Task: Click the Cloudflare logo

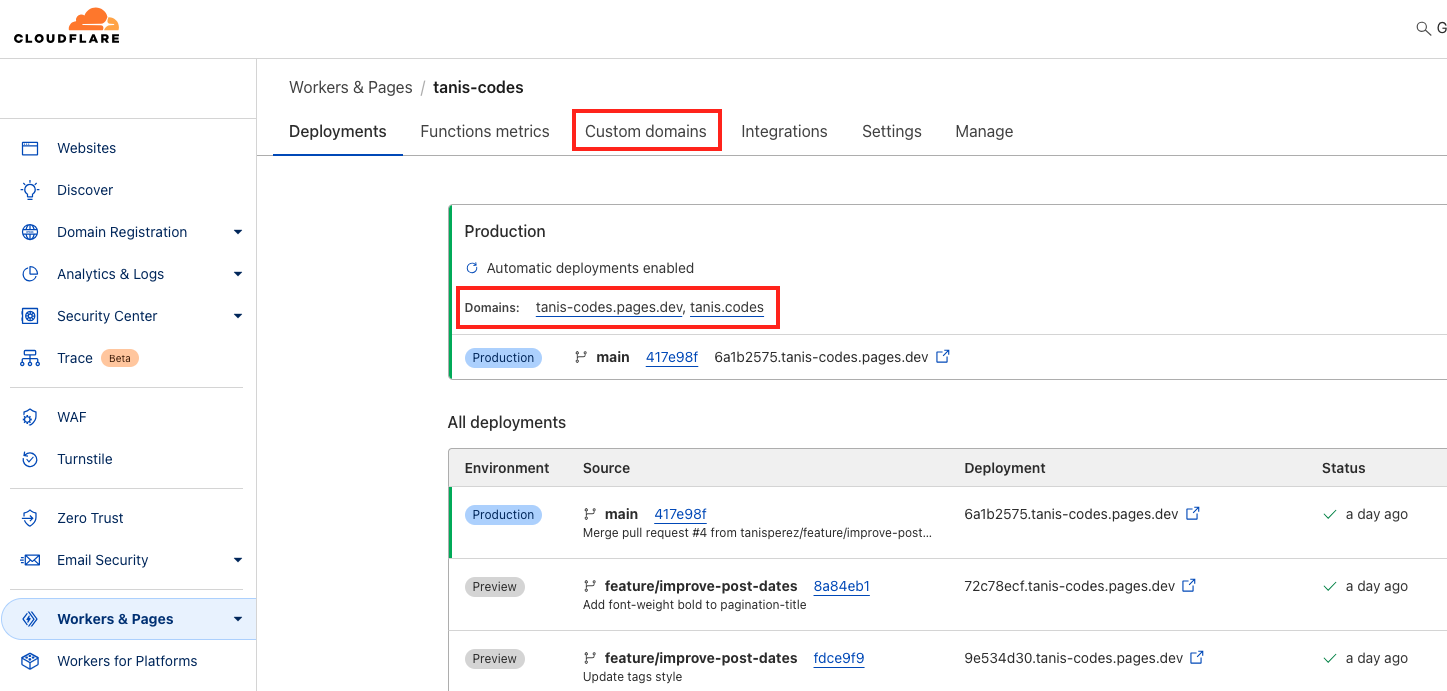Action: click(67, 26)
